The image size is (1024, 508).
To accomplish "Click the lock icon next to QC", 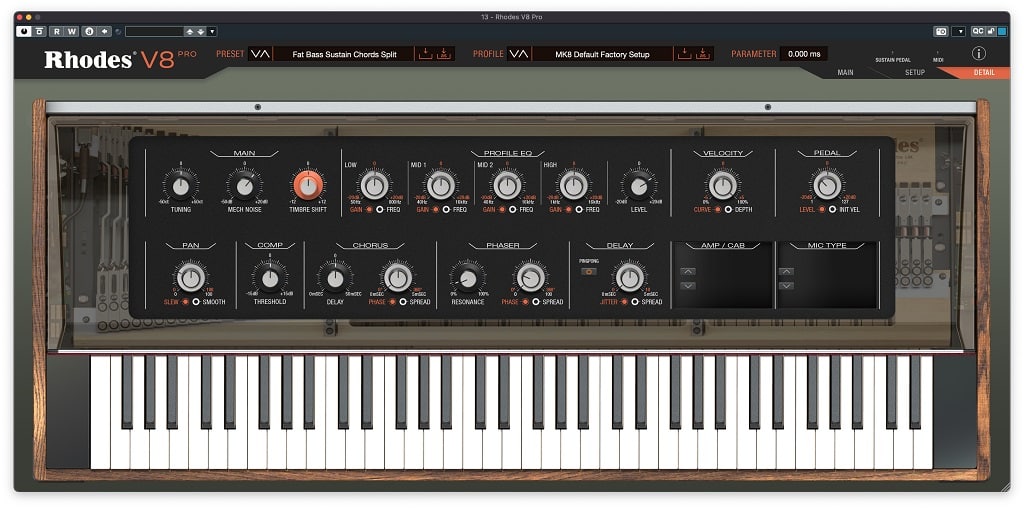I will [x=991, y=31].
